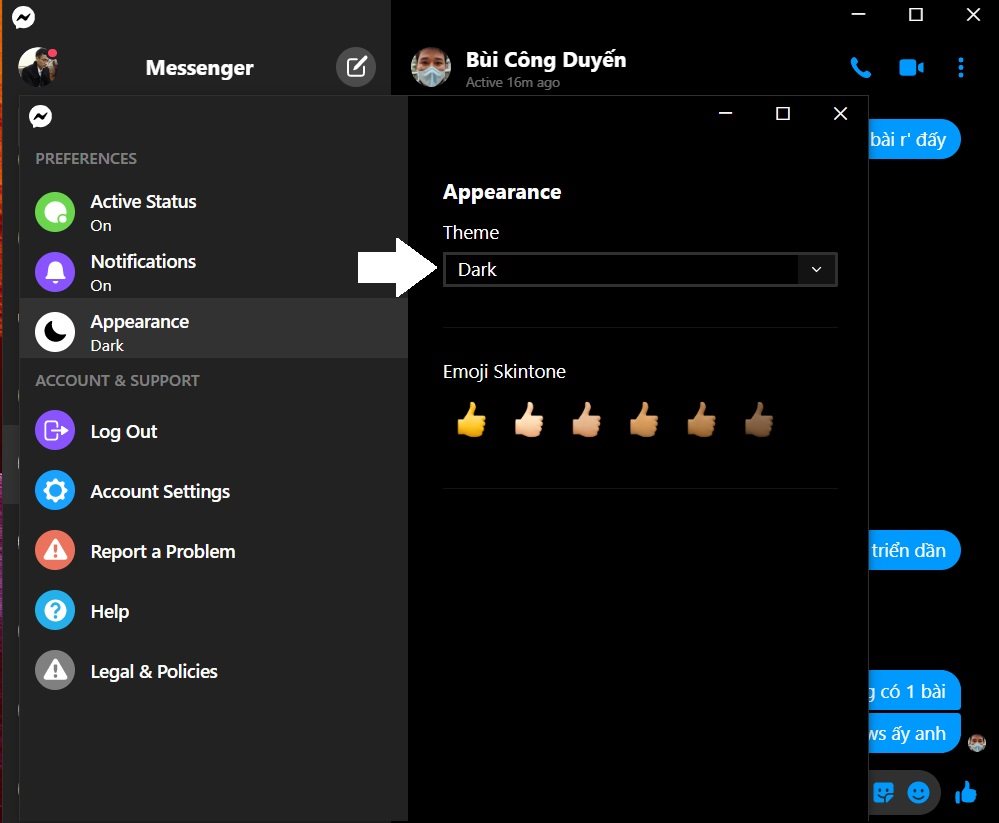Click Log Out in account section
The image size is (999, 823).
click(124, 432)
